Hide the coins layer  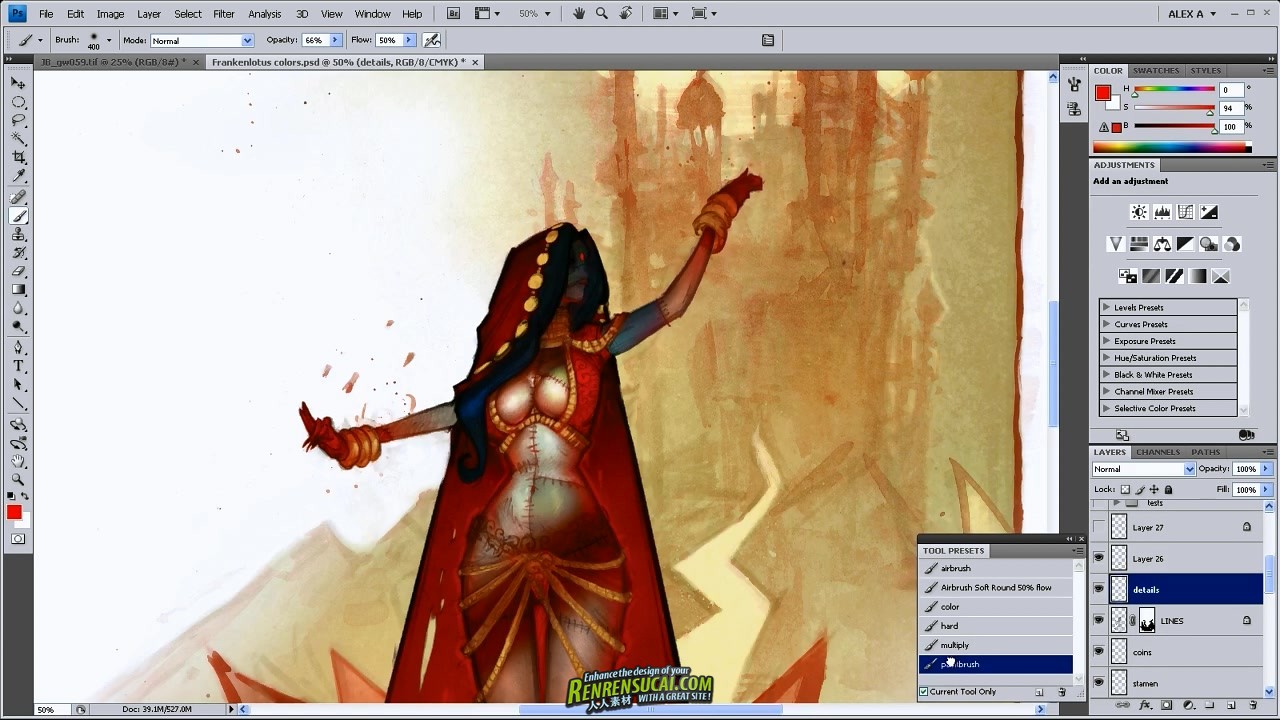tap(1099, 652)
